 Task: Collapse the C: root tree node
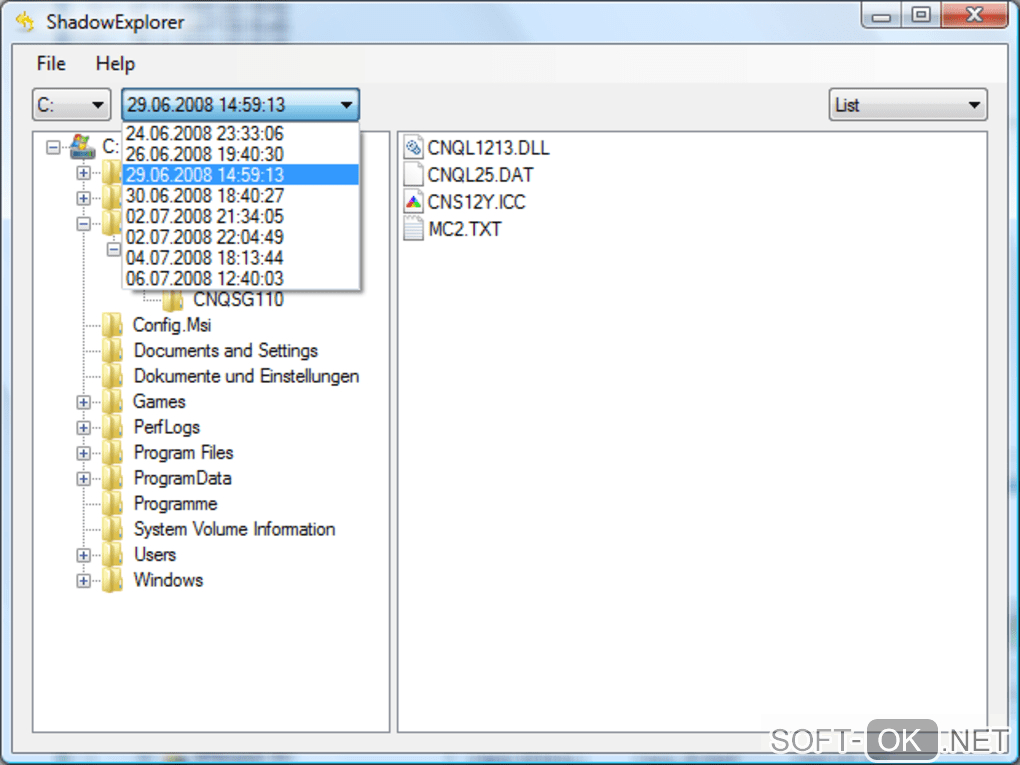(x=53, y=148)
